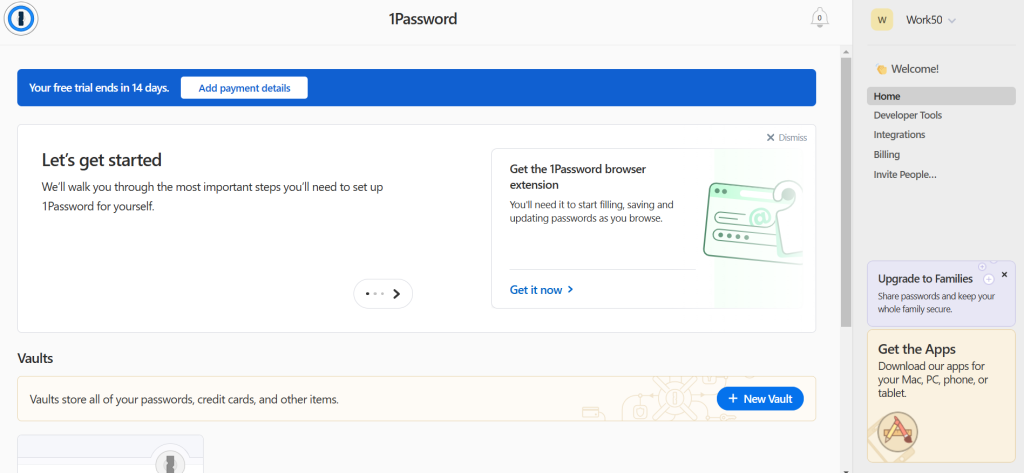
Task: Click the carousel page indicator dots
Action: (375, 294)
